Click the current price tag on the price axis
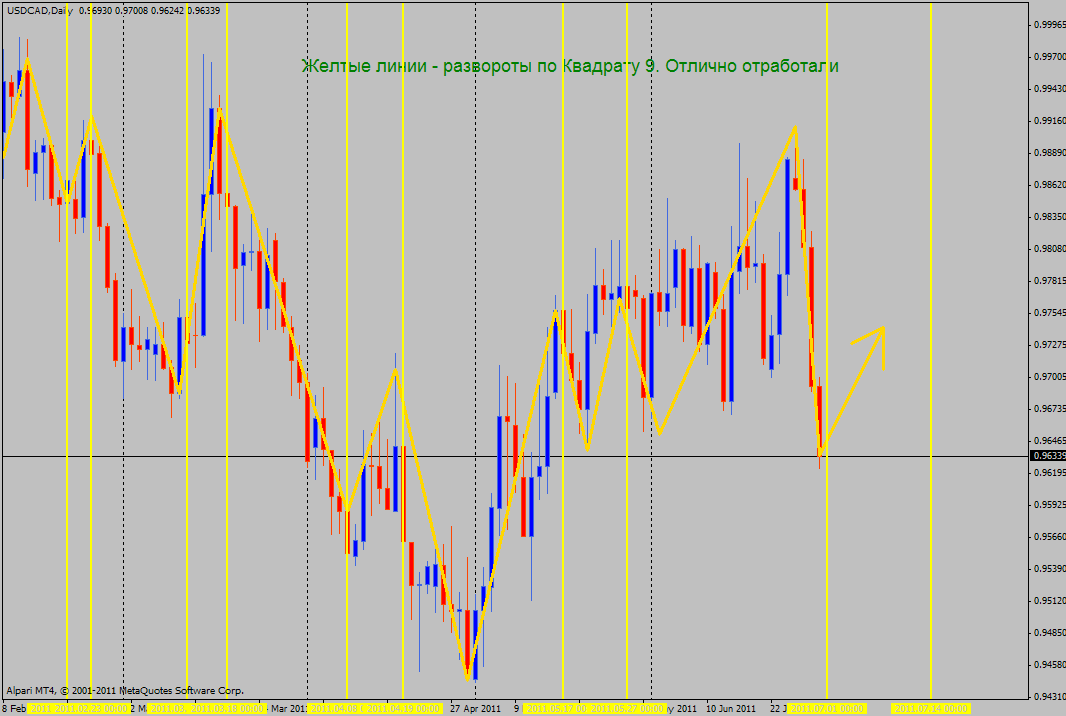This screenshot has width=1066, height=716. point(1046,456)
